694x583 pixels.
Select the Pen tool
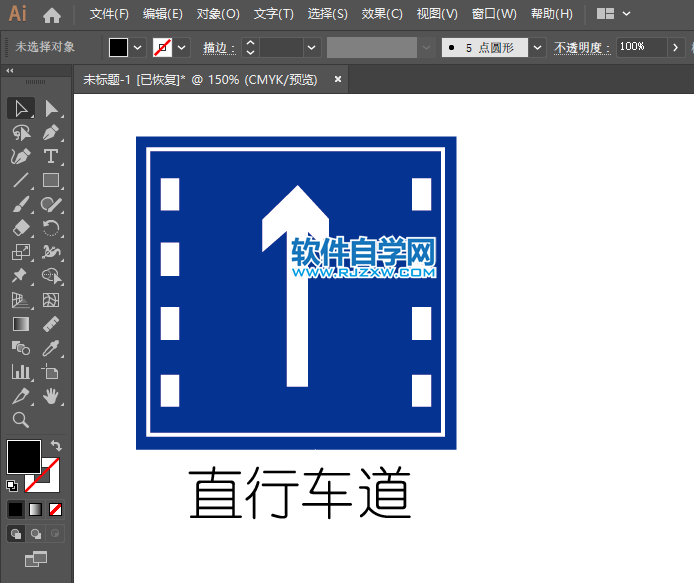coord(51,132)
